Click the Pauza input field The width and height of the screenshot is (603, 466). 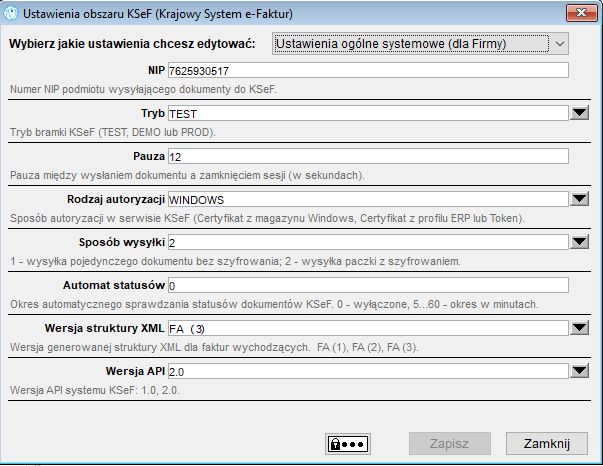pos(368,156)
